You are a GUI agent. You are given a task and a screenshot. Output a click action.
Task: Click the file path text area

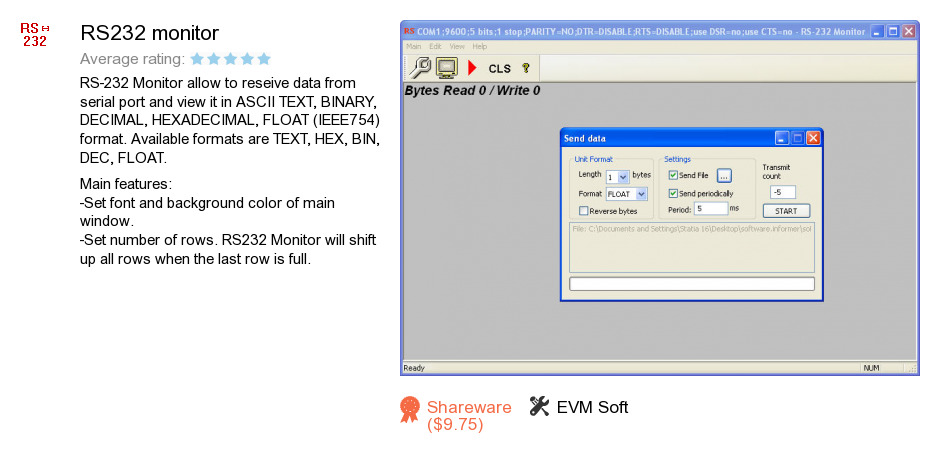coord(691,248)
